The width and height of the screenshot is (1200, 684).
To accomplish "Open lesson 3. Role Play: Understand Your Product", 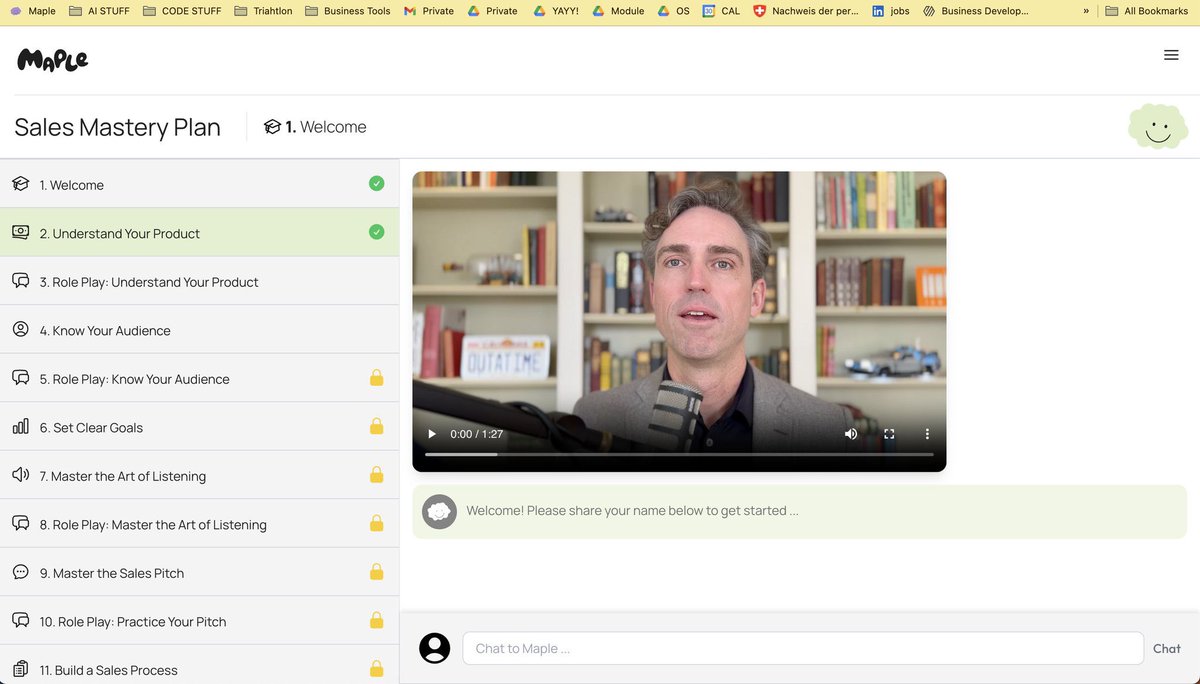I will (199, 281).
